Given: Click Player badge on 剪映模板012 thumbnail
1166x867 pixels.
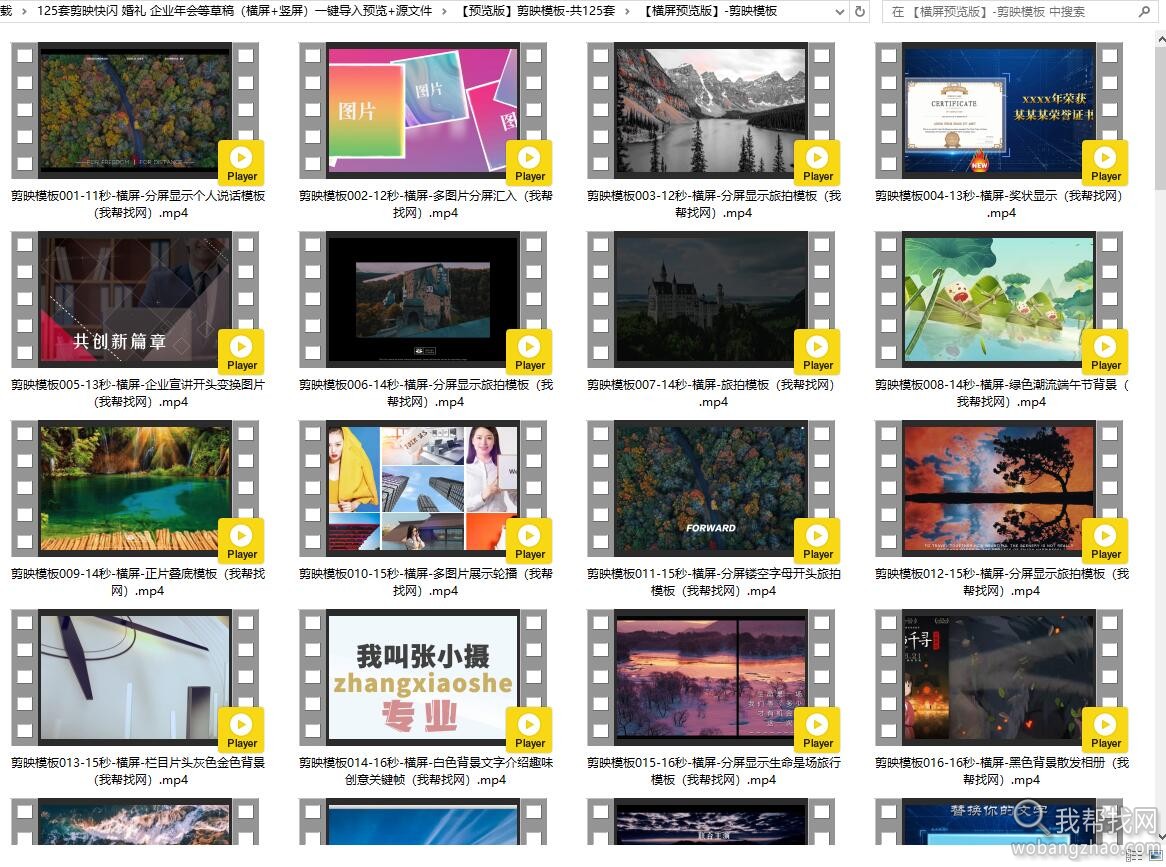Looking at the screenshot, I should pyautogui.click(x=1105, y=541).
